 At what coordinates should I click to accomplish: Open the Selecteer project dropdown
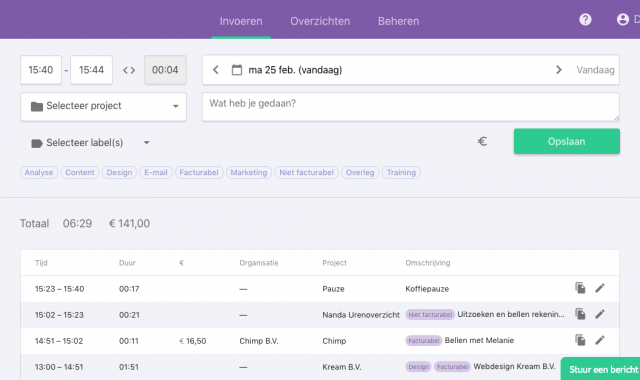(x=103, y=107)
